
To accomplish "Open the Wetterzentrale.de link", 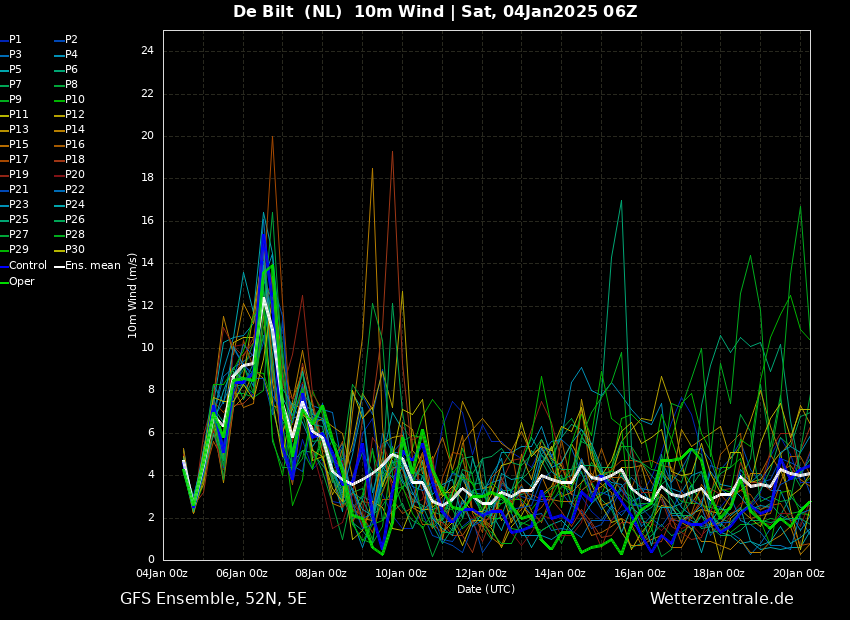I will point(721,599).
